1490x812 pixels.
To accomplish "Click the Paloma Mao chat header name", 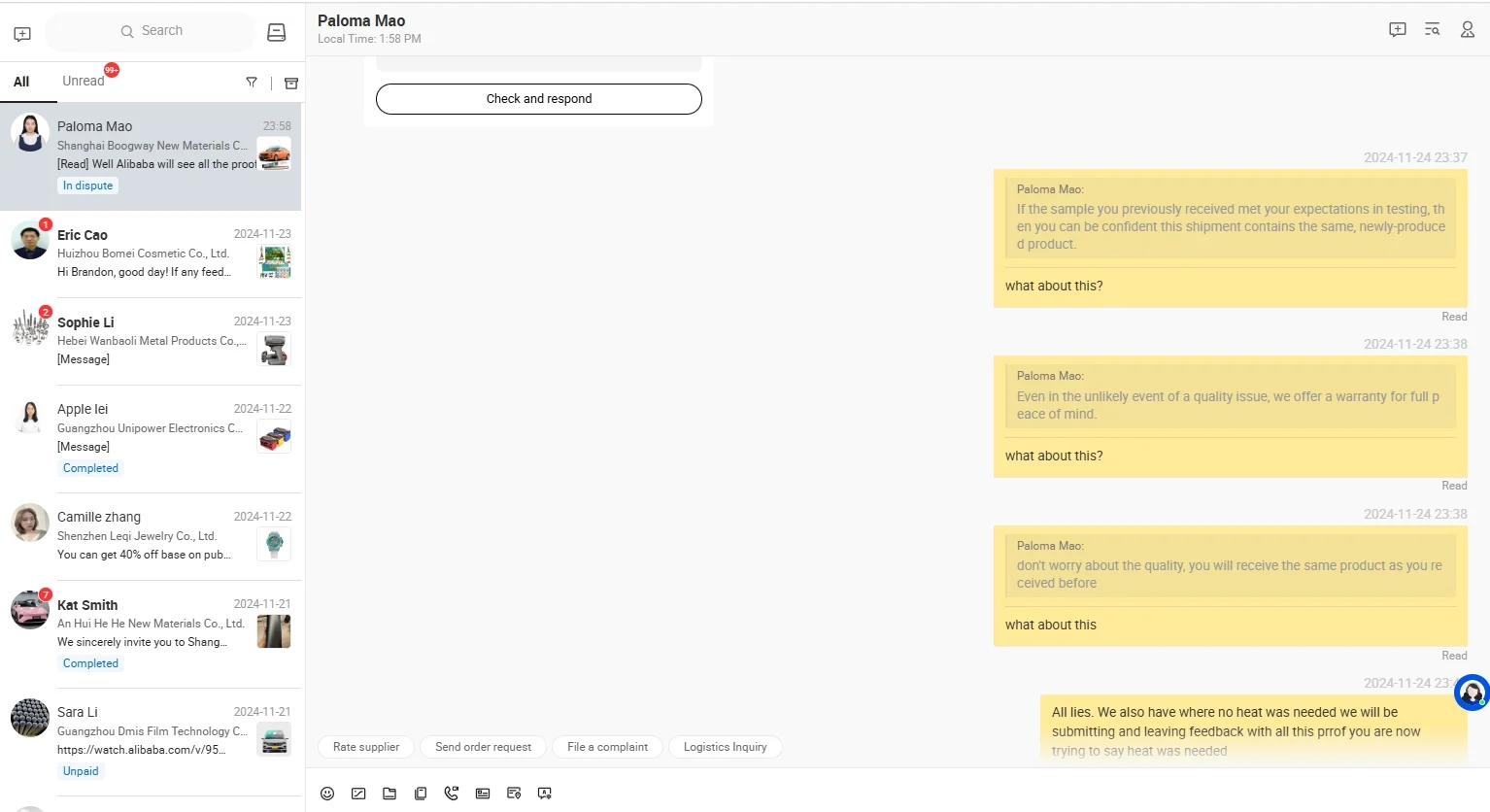I will point(361,20).
